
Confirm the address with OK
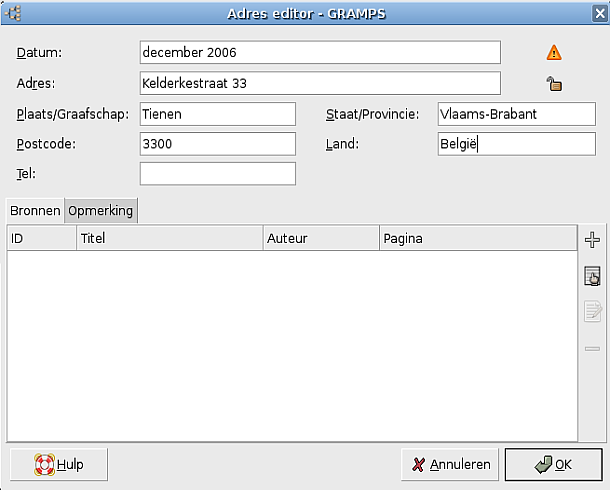(x=553, y=465)
